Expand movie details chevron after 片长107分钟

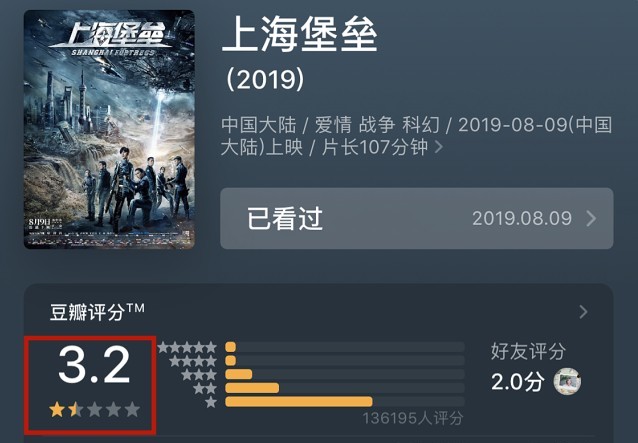pos(439,147)
